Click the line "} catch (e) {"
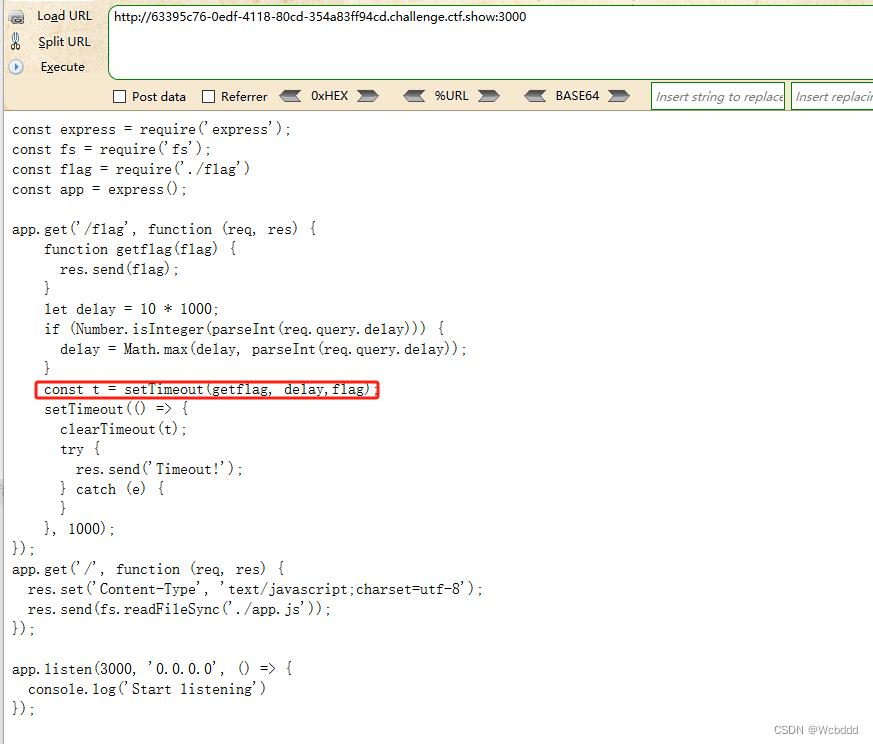873x744 pixels. coord(112,490)
